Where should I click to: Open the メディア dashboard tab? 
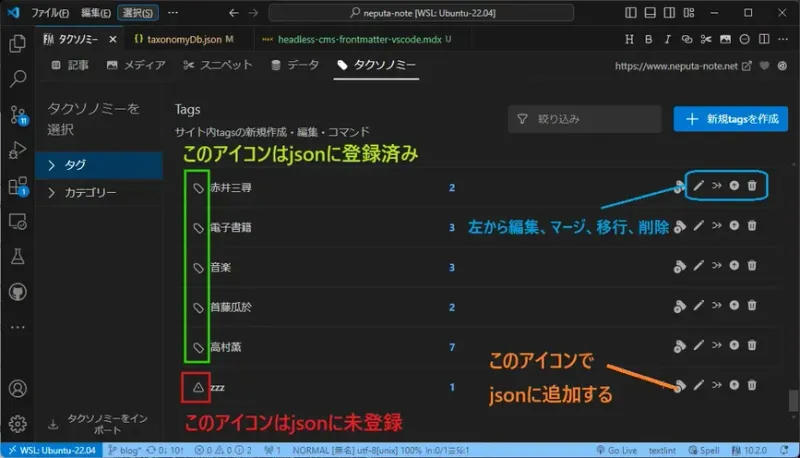pos(136,65)
